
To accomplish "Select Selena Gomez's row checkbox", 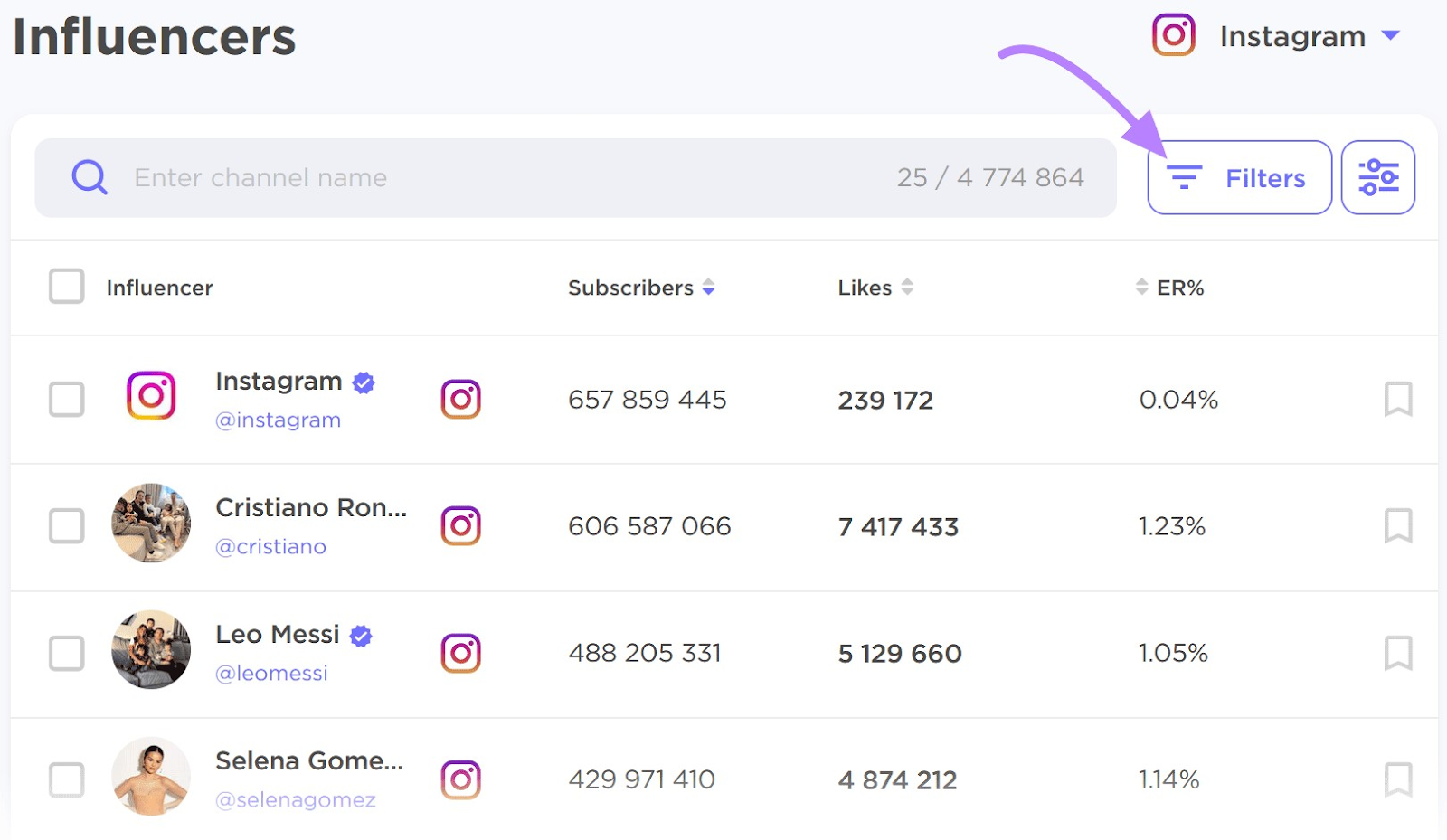I will click(66, 779).
